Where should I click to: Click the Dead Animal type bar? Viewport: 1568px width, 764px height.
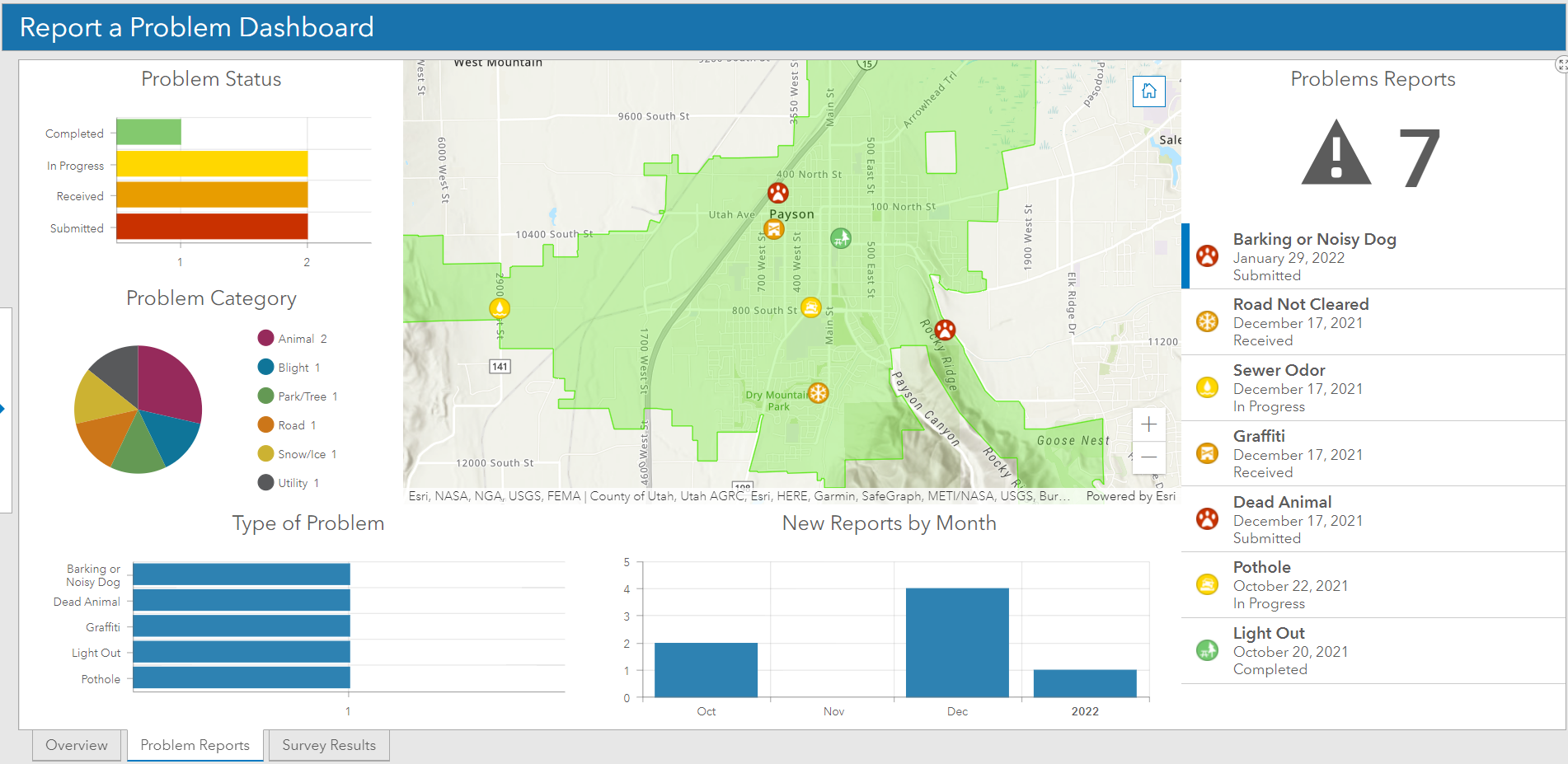click(242, 600)
